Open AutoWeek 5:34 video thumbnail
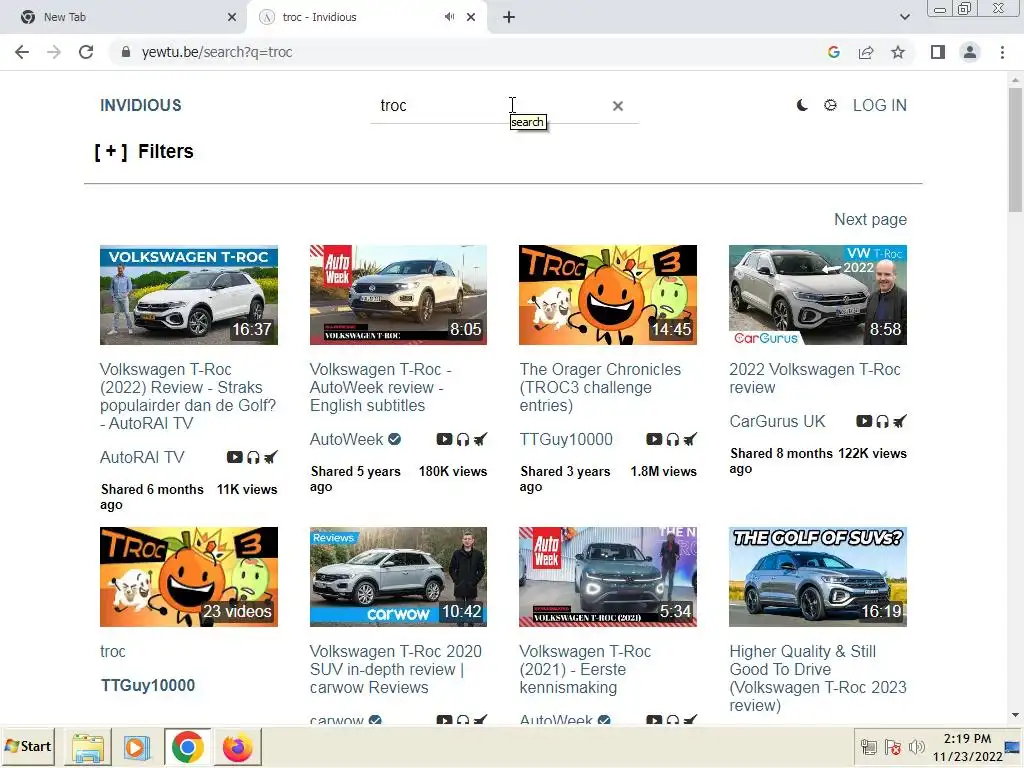Screen dimensions: 1024x768 (608, 577)
